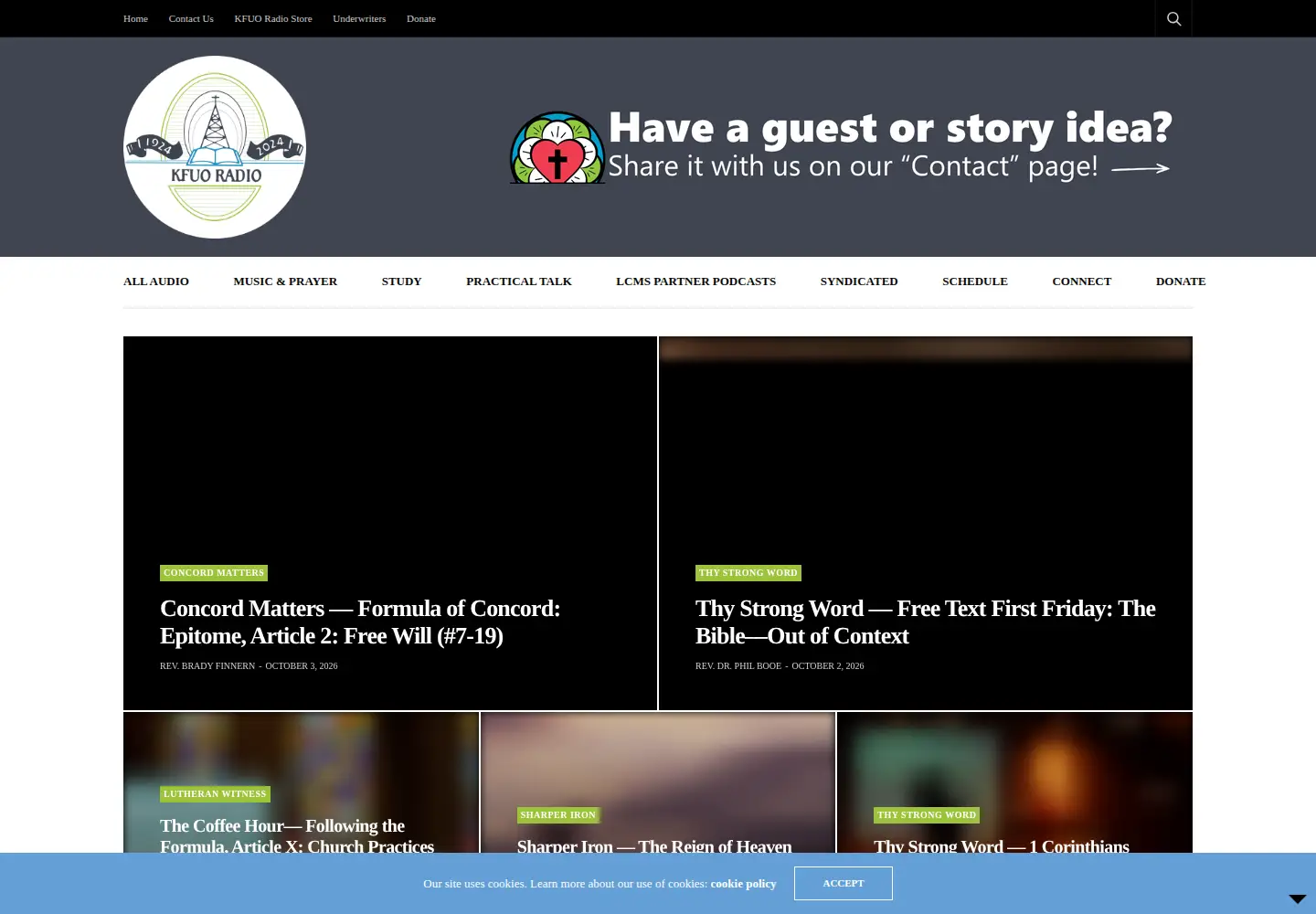
Task: Click the black down-arrow in the cookie bar
Action: [x=1298, y=898]
